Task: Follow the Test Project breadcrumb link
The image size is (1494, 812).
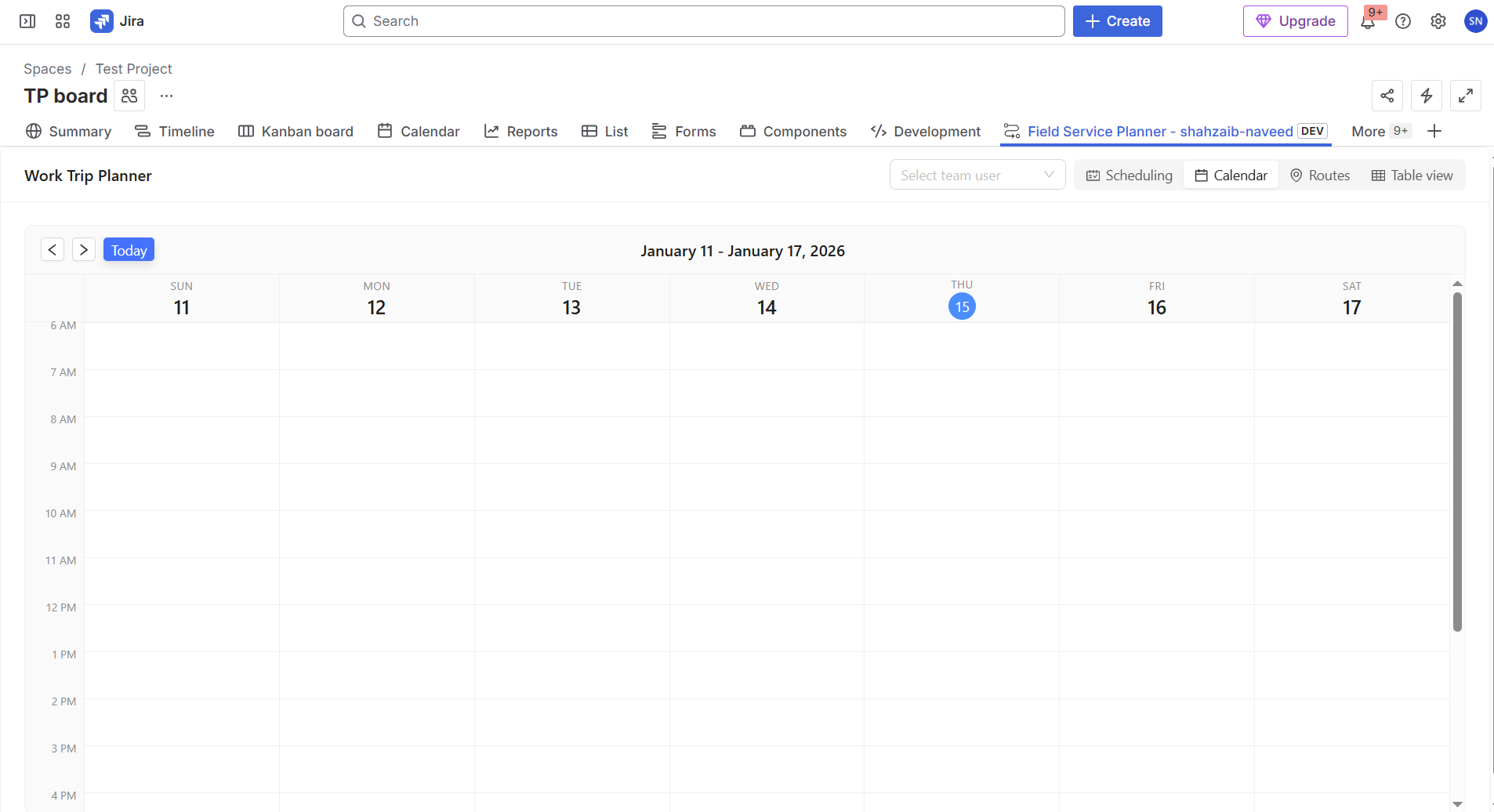Action: [133, 69]
